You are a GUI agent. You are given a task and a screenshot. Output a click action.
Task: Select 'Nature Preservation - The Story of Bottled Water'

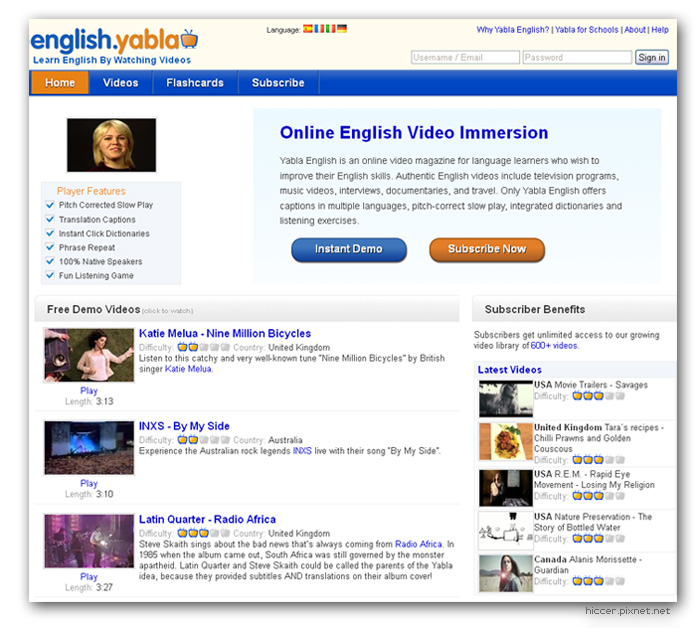(593, 522)
